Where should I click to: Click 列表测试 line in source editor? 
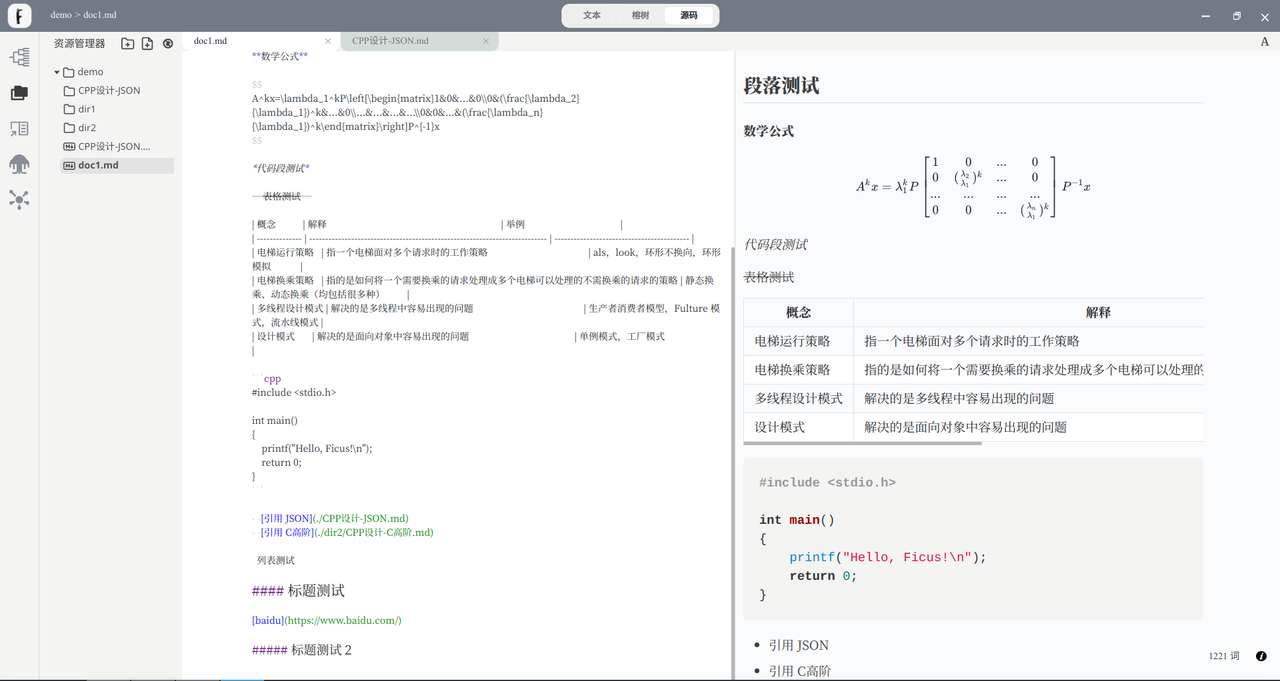[276, 560]
